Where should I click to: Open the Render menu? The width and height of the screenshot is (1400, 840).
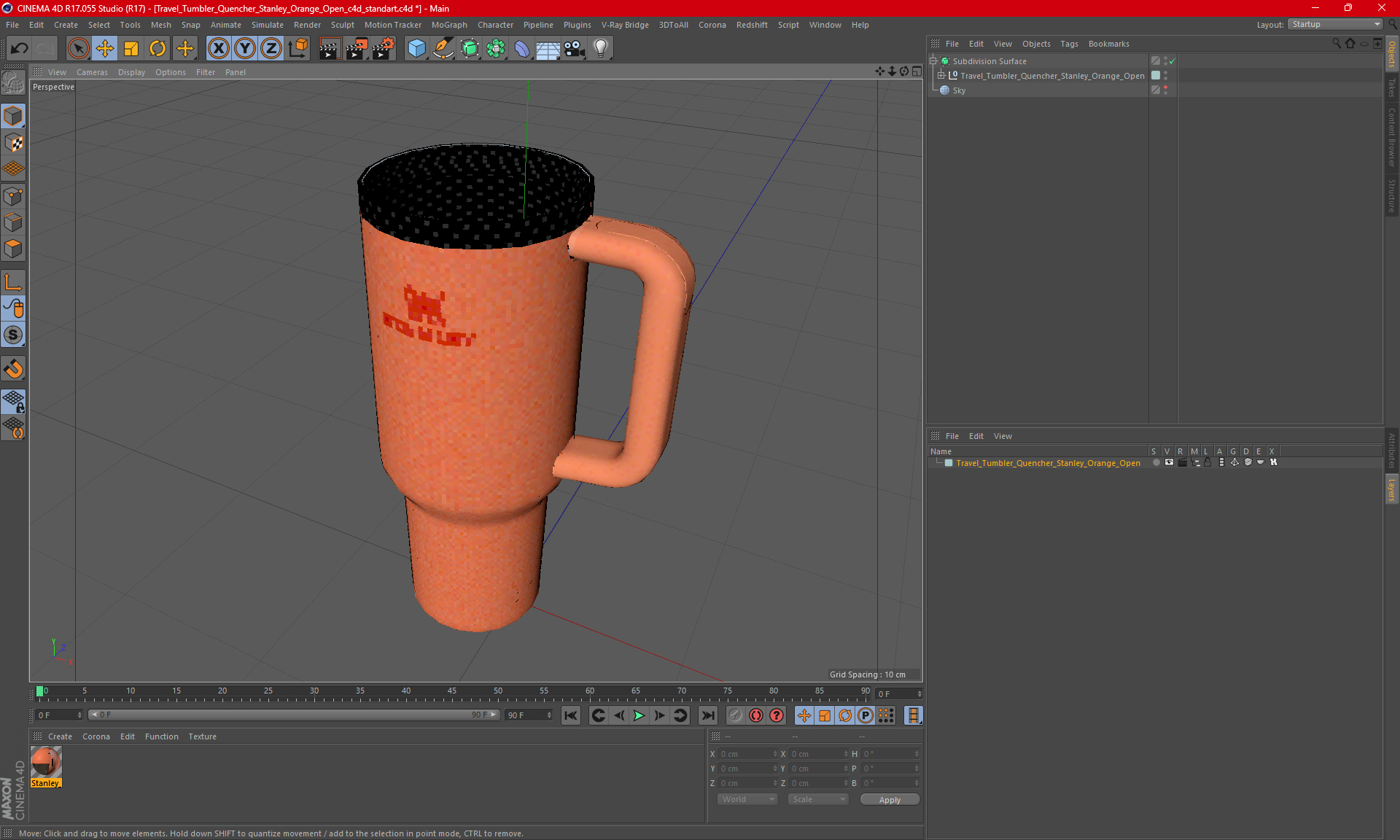point(307,25)
